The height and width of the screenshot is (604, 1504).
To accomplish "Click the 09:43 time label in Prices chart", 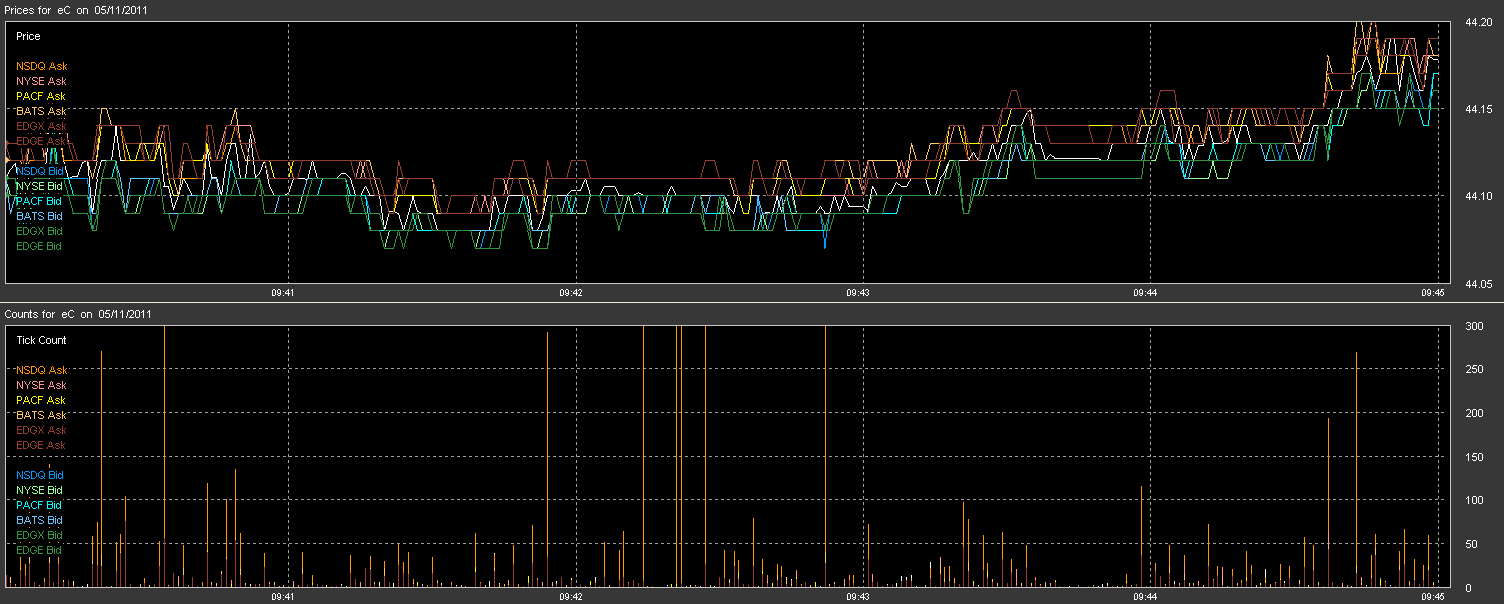I will 858,293.
